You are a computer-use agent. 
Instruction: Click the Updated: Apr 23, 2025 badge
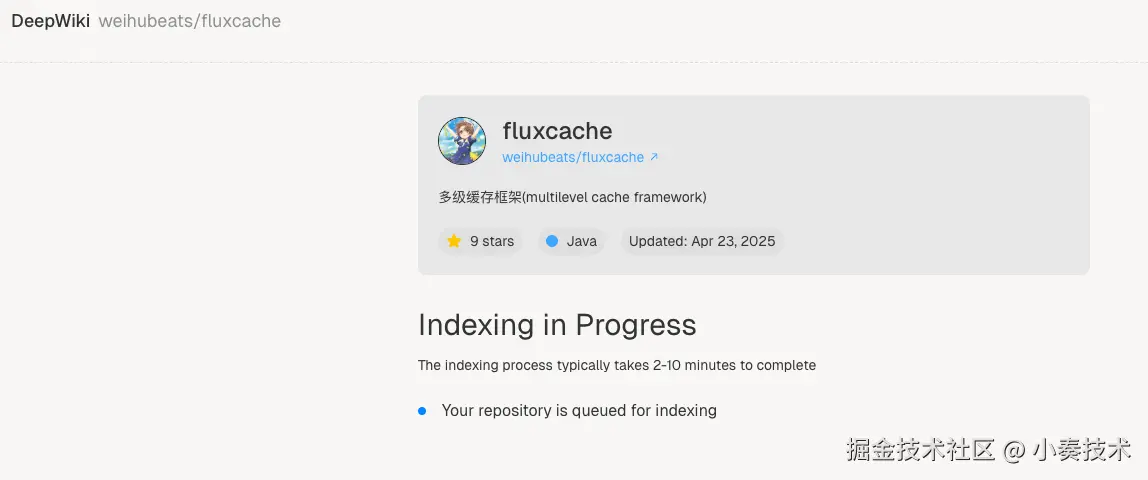click(701, 241)
